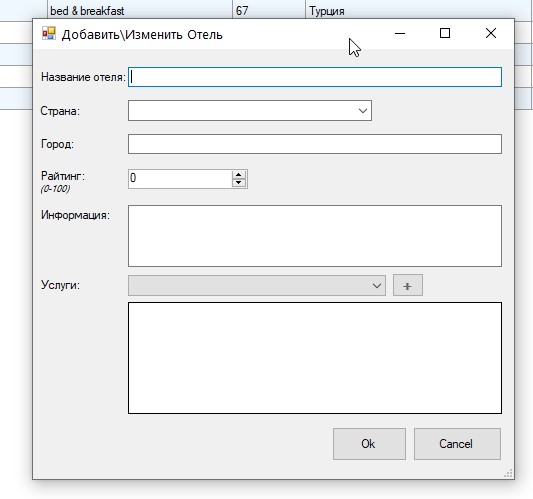Increase rating with the up spinner arrow
This screenshot has width=533, height=499.
(239, 175)
